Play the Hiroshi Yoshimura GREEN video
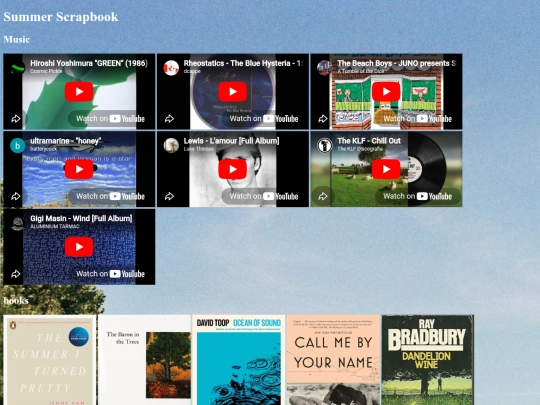 79,92
